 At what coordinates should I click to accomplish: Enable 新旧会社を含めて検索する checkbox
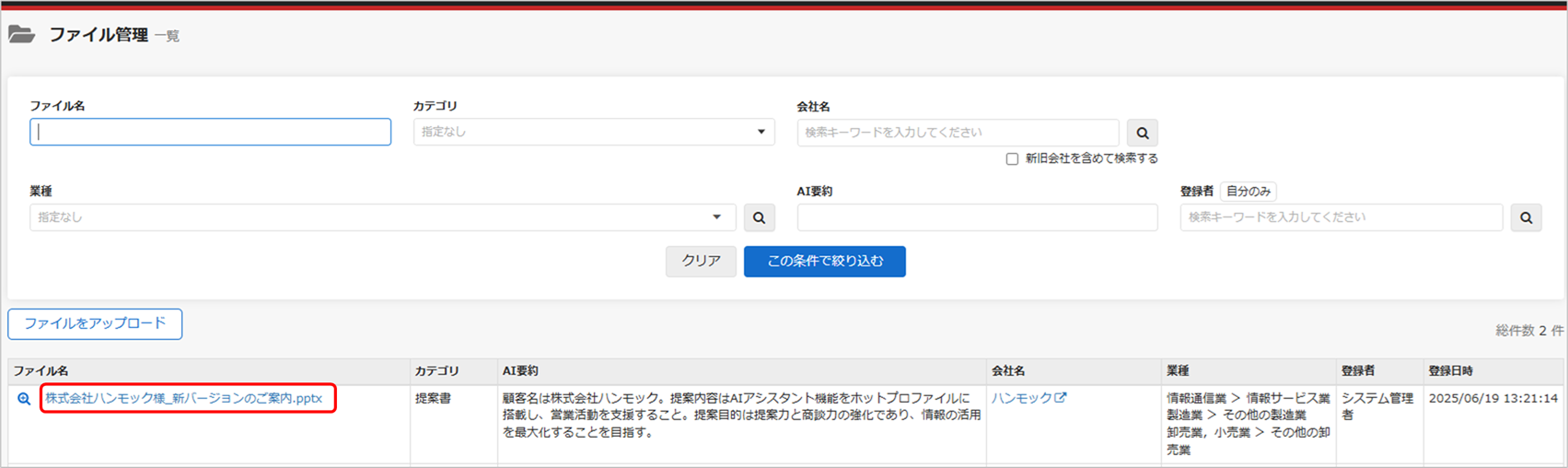[x=1012, y=158]
